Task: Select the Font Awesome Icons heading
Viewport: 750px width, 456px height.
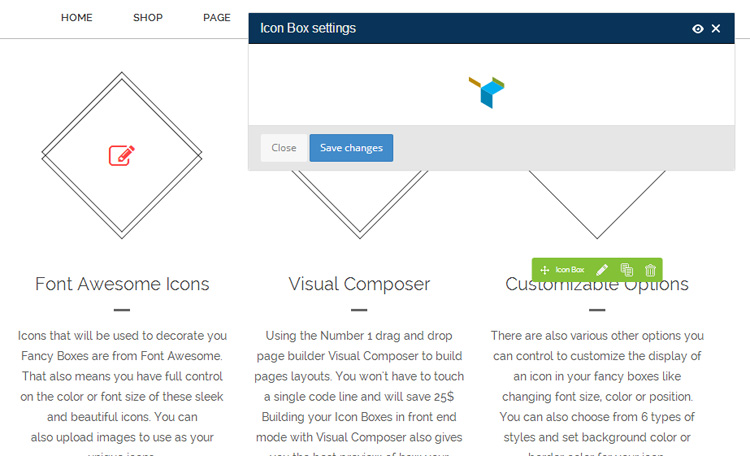Action: 122,284
